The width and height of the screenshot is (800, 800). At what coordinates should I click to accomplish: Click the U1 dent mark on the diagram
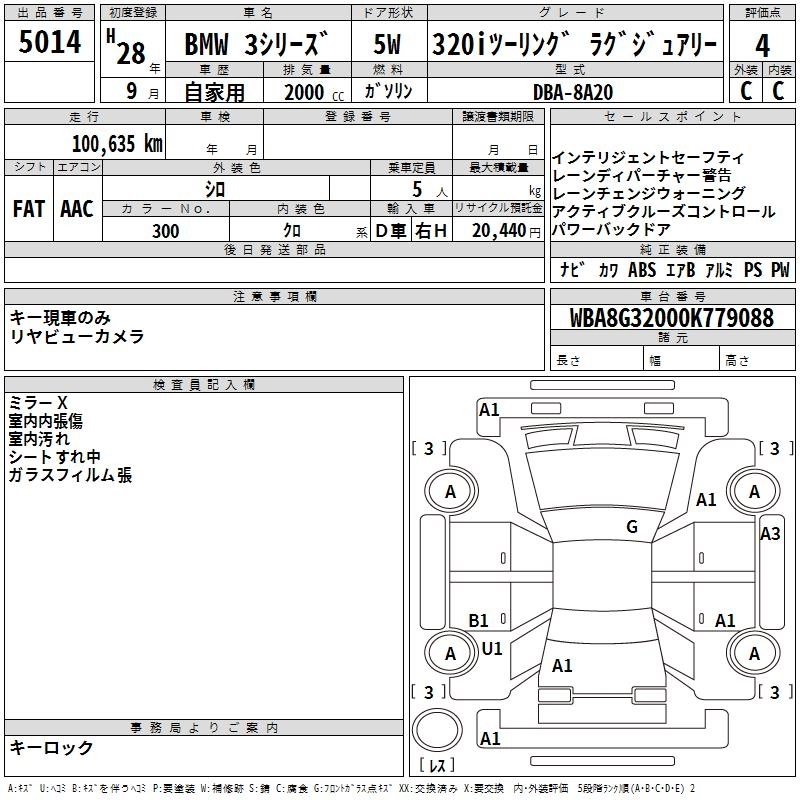coord(492,648)
